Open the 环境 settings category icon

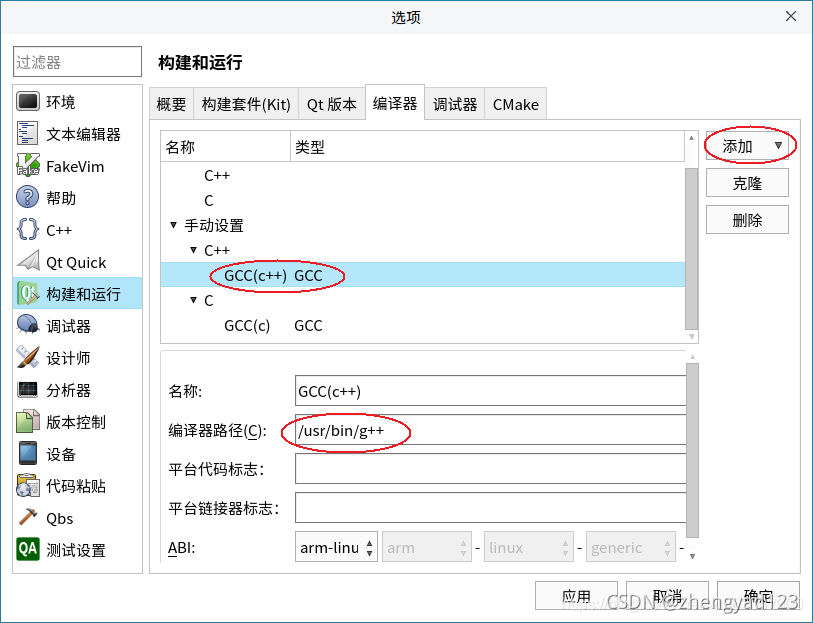(27, 102)
